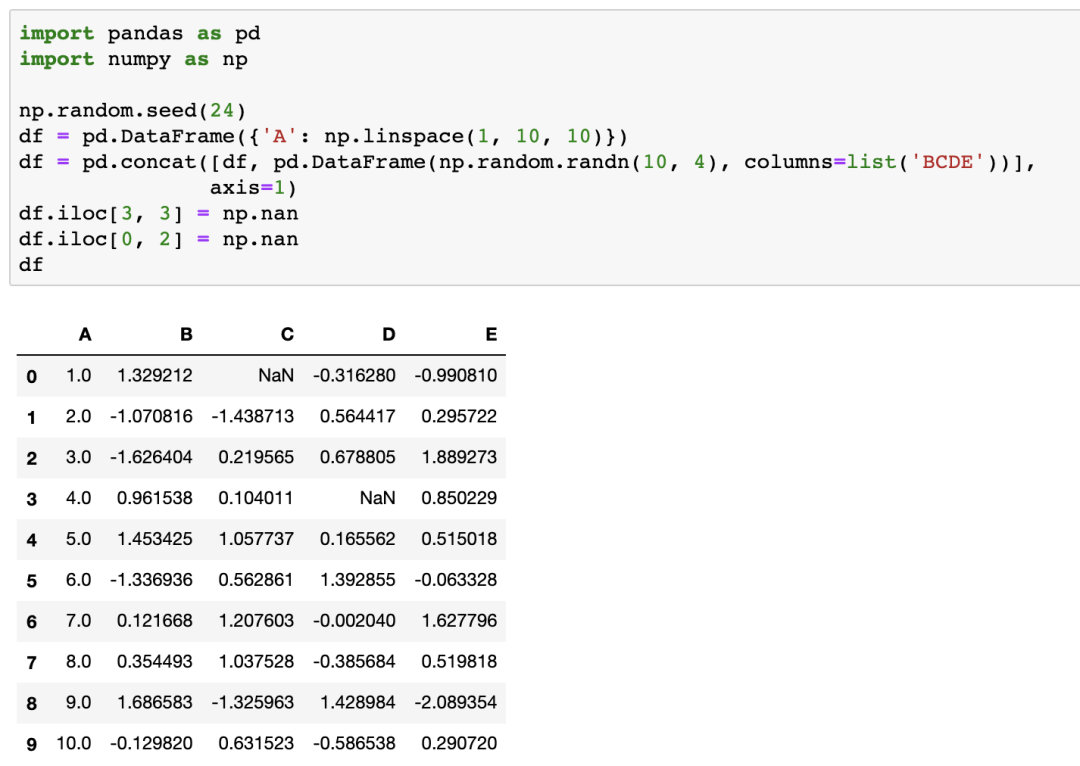
Task: Click the value -1.438713
Action: [x=252, y=416]
